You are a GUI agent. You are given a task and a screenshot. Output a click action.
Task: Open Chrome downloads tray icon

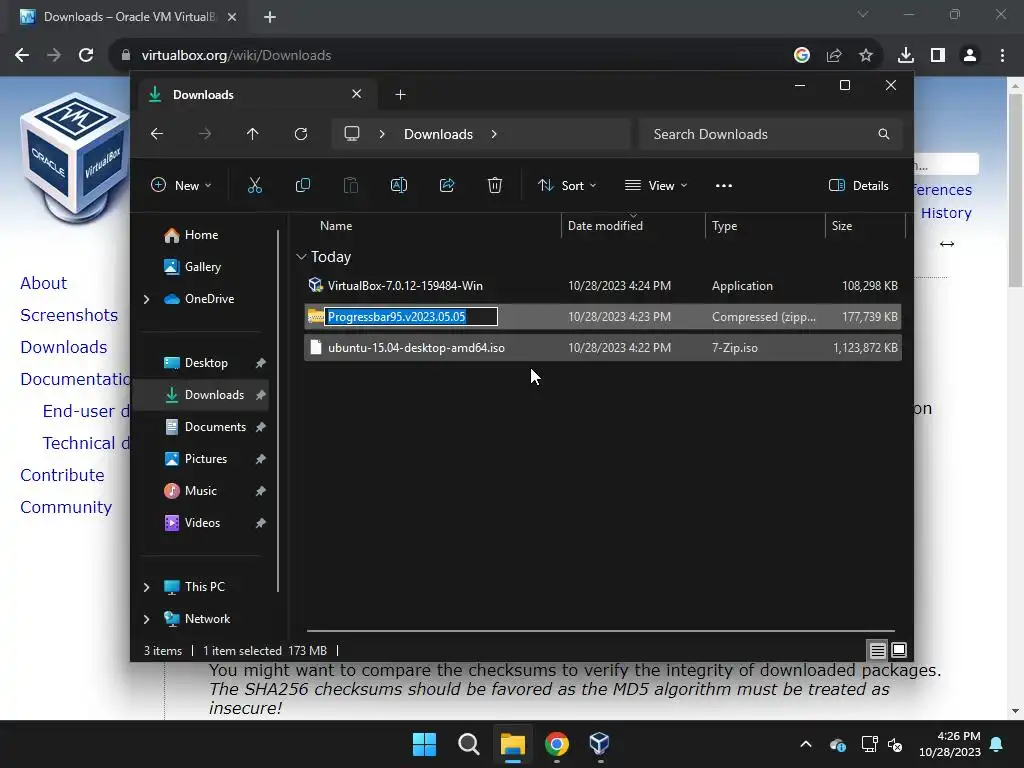(x=906, y=56)
